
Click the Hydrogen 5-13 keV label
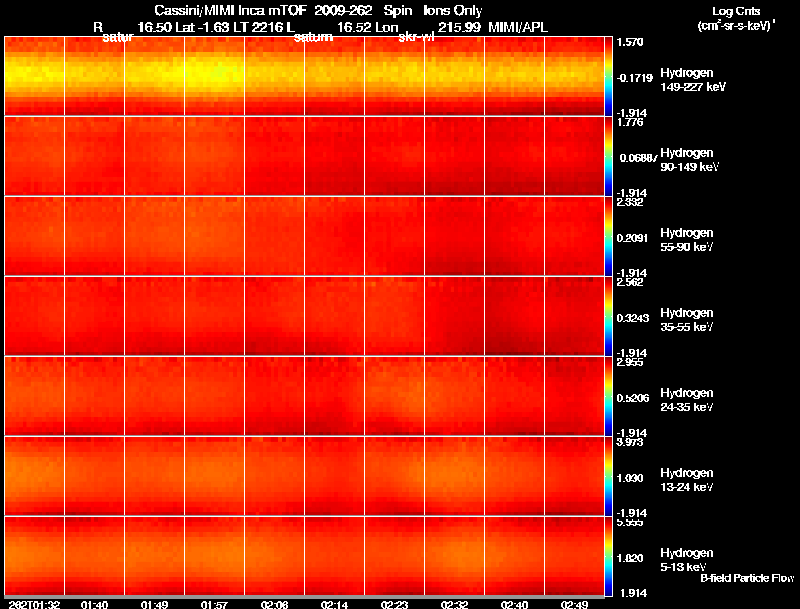click(687, 560)
